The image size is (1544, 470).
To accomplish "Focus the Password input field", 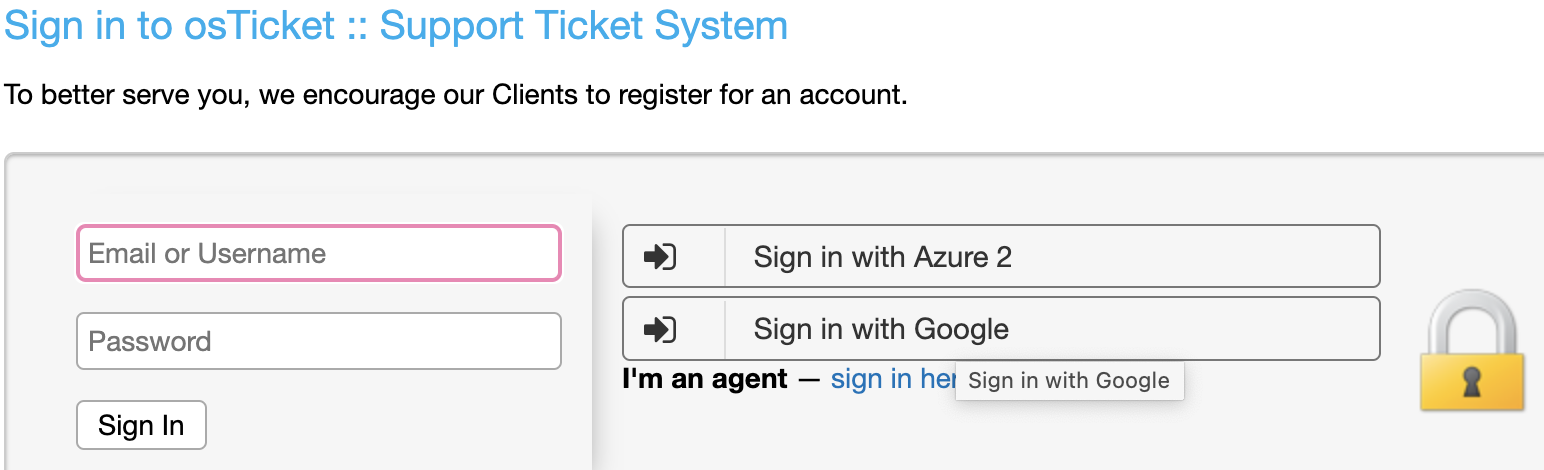I will (319, 341).
